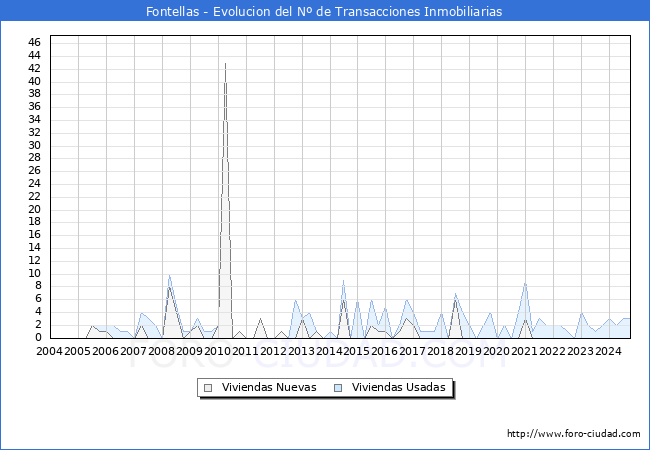Select the 2007 year label on the x-axis

(x=133, y=351)
